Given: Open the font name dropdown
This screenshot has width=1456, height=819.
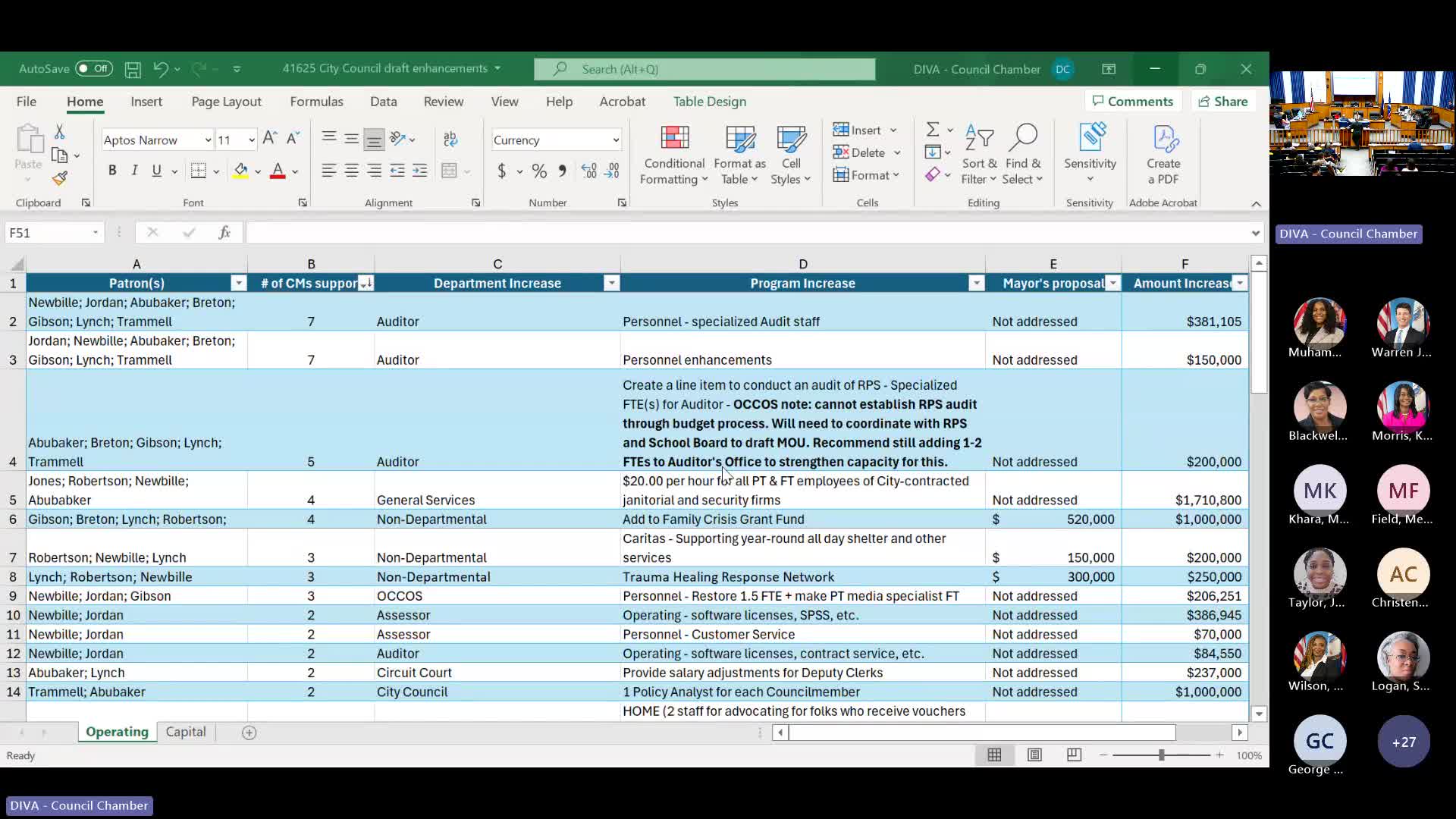Looking at the screenshot, I should tap(208, 140).
